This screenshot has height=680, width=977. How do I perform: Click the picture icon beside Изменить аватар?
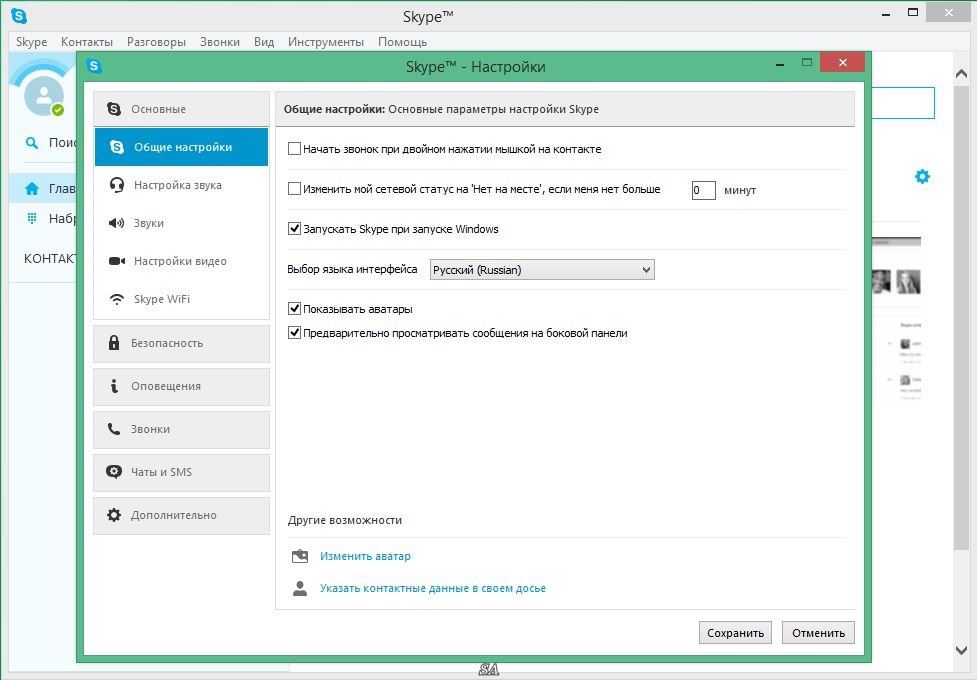tap(300, 556)
